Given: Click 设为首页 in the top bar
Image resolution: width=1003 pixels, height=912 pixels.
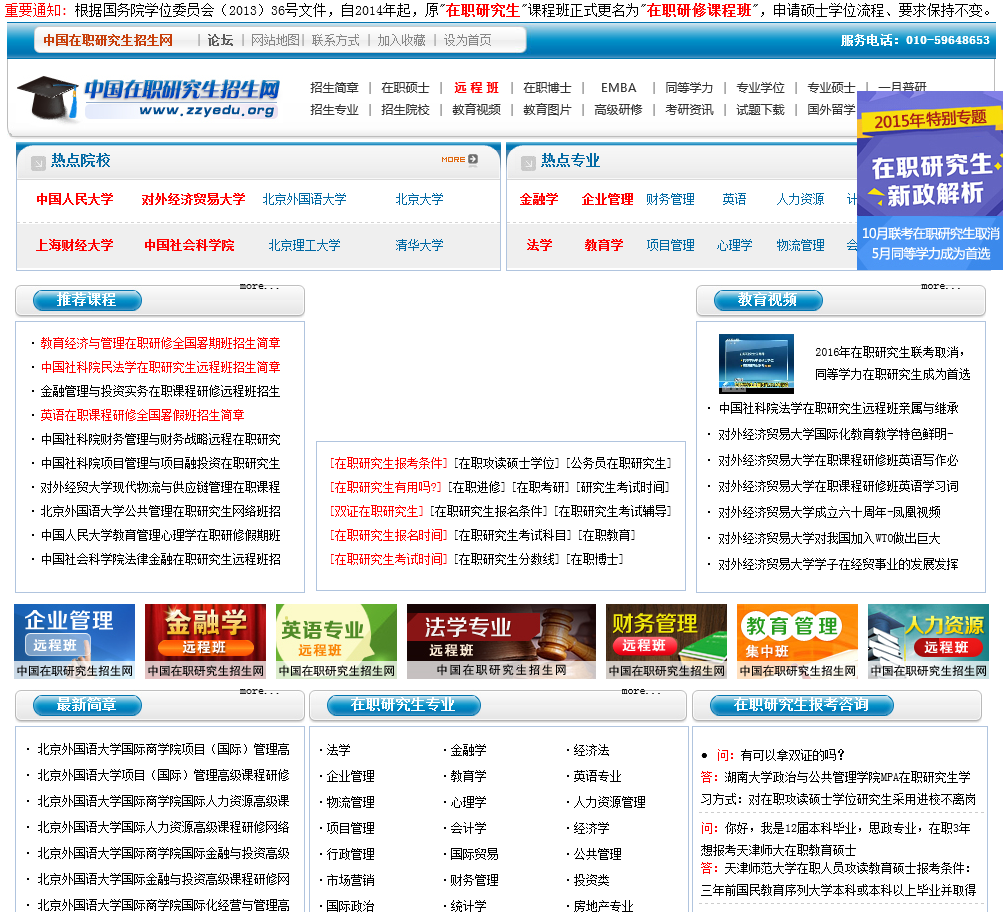Looking at the screenshot, I should pyautogui.click(x=468, y=40).
